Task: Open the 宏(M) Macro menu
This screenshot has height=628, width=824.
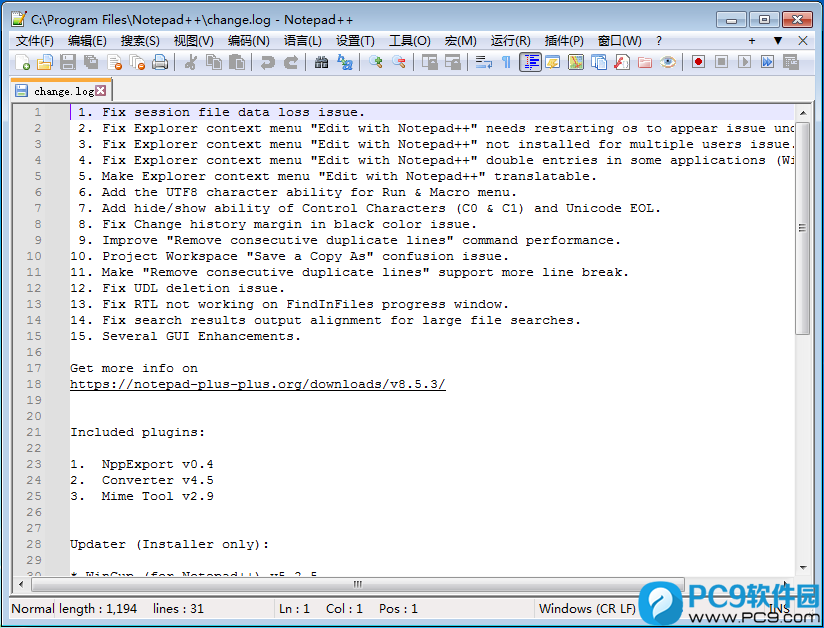Action: [x=460, y=40]
